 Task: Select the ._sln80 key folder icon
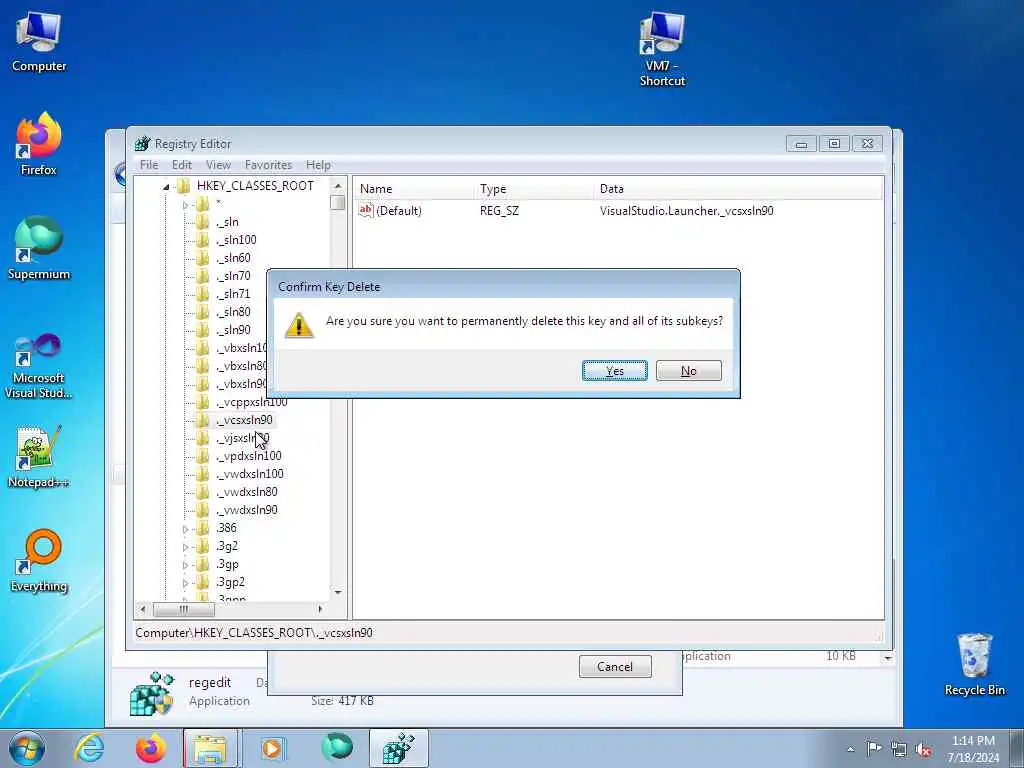203,312
